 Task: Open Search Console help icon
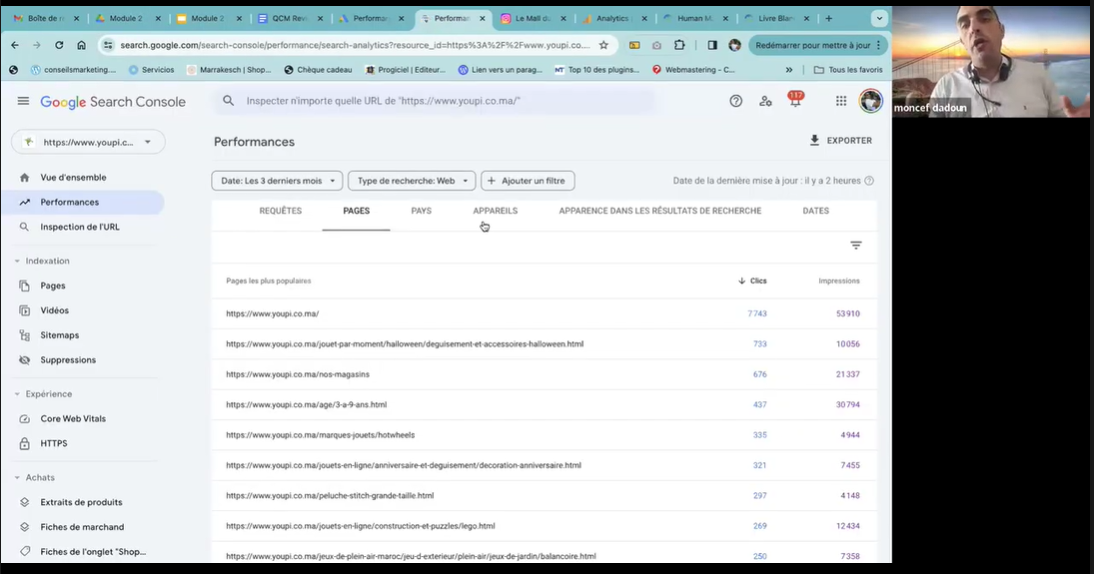click(735, 101)
